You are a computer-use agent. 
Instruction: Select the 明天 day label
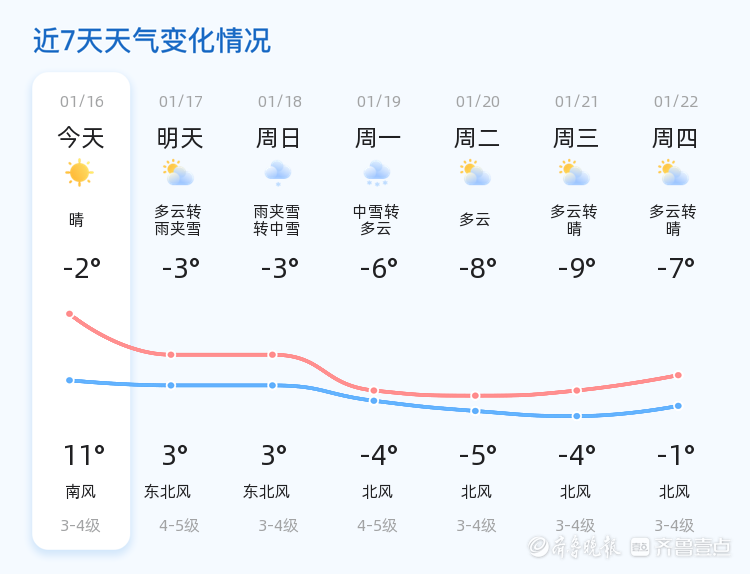point(180,138)
